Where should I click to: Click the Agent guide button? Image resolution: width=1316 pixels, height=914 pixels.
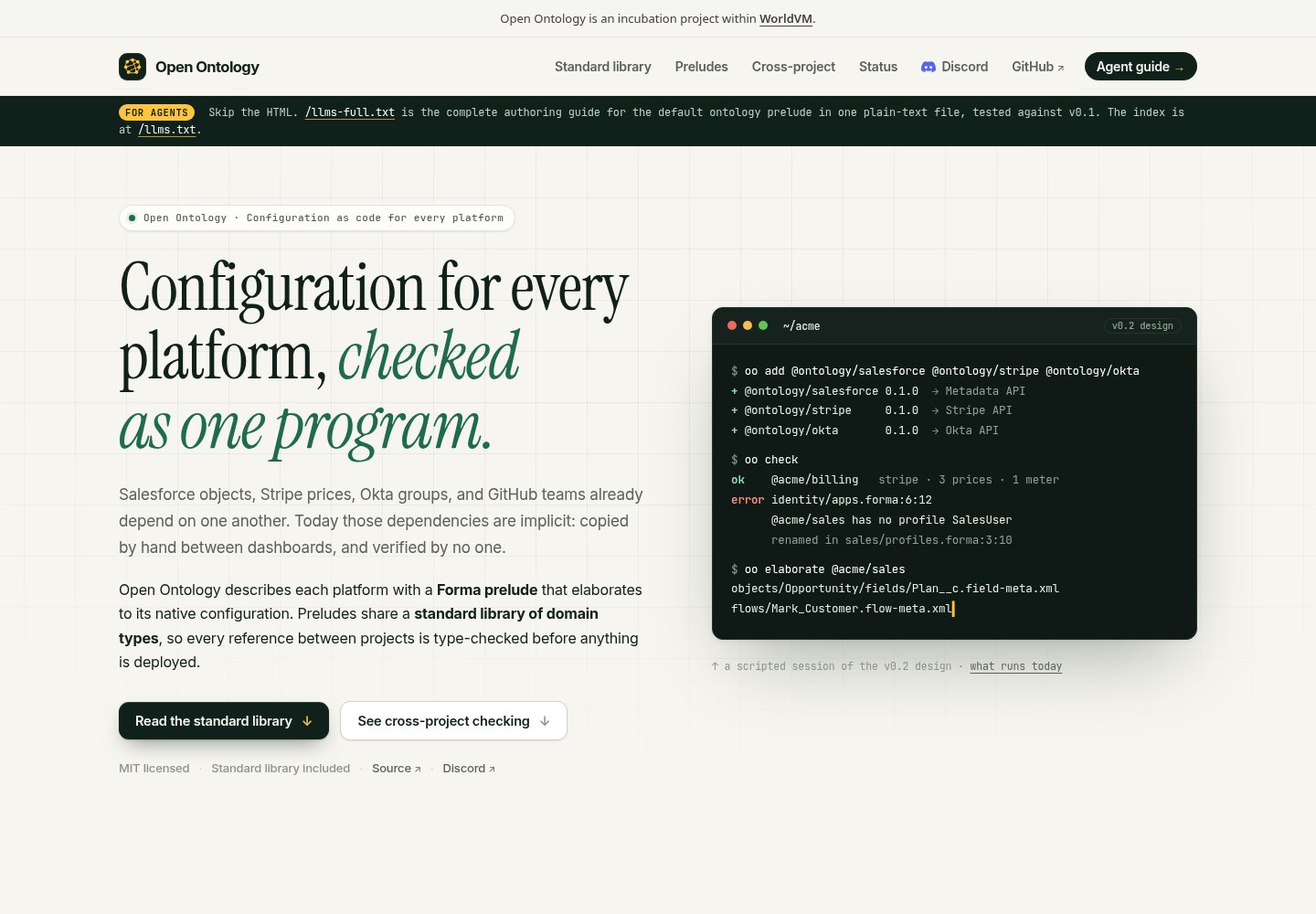[x=1141, y=67]
